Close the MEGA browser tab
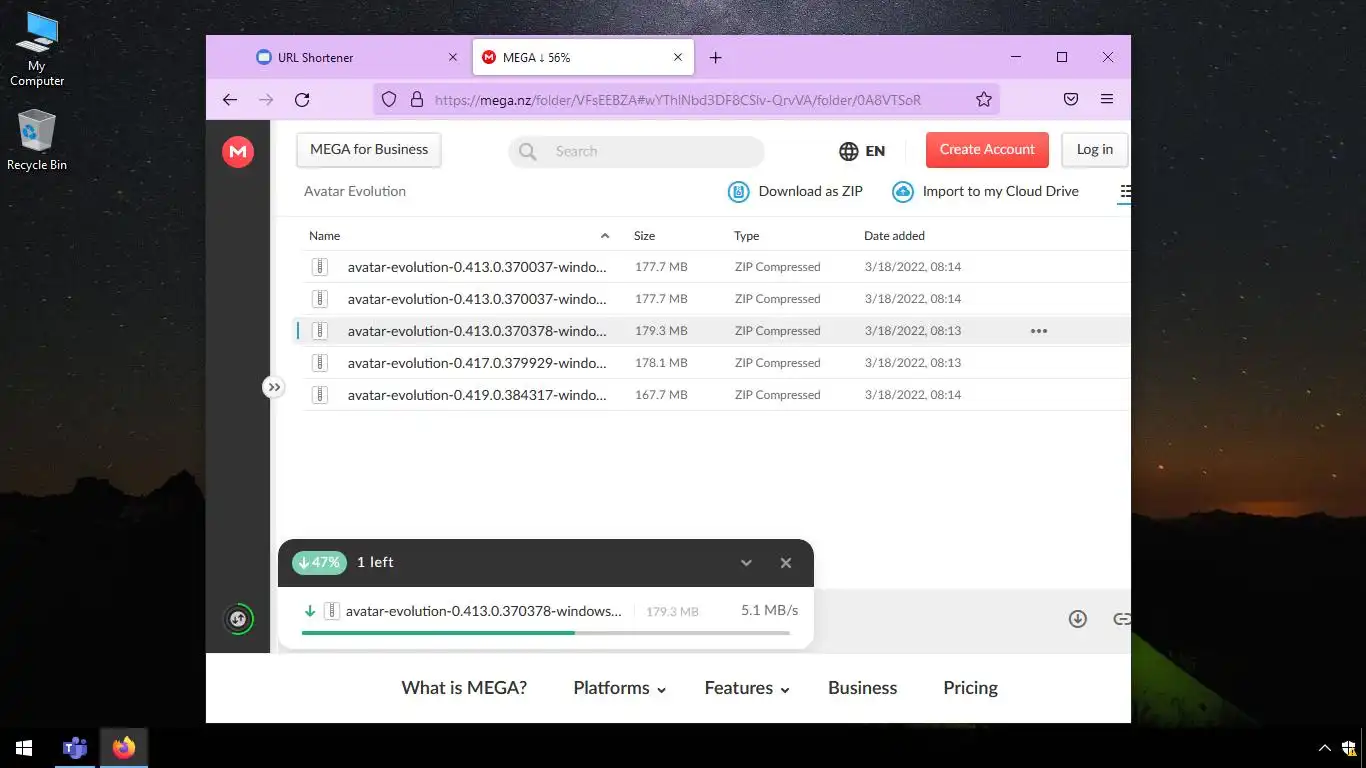1366x768 pixels. (x=678, y=58)
